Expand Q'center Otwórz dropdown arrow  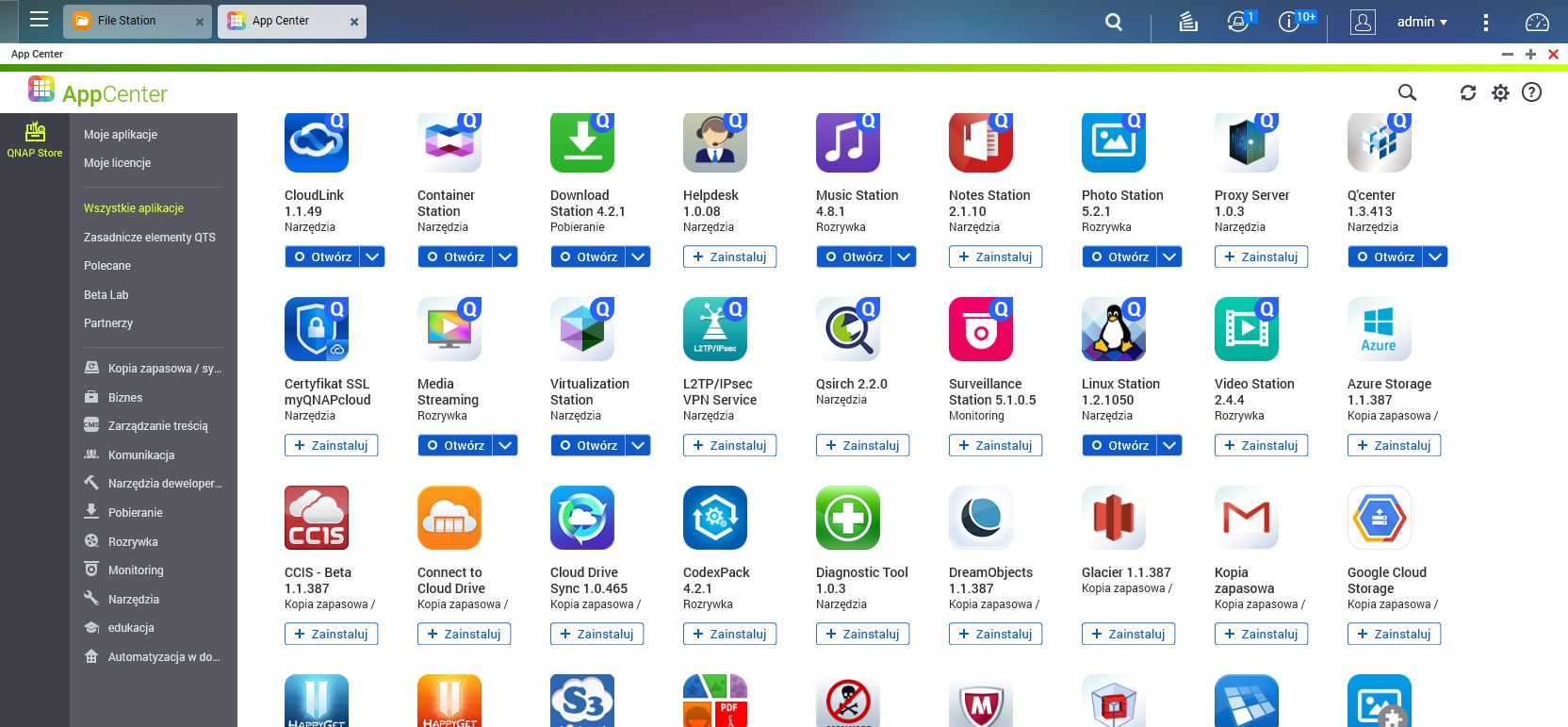[x=1435, y=256]
